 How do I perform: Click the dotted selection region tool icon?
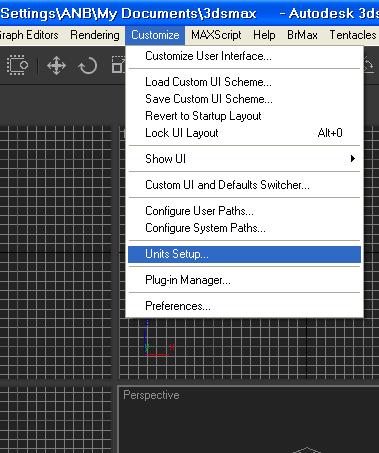click(17, 65)
